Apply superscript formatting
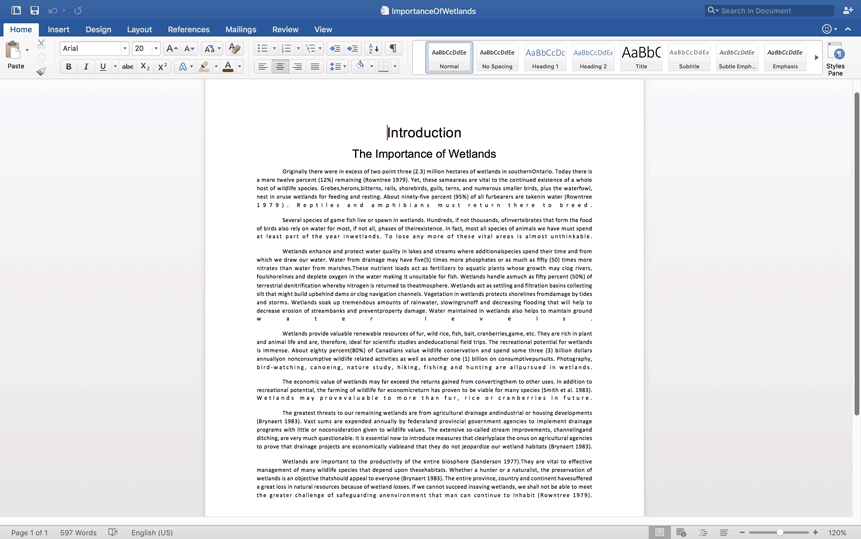 pyautogui.click(x=163, y=66)
